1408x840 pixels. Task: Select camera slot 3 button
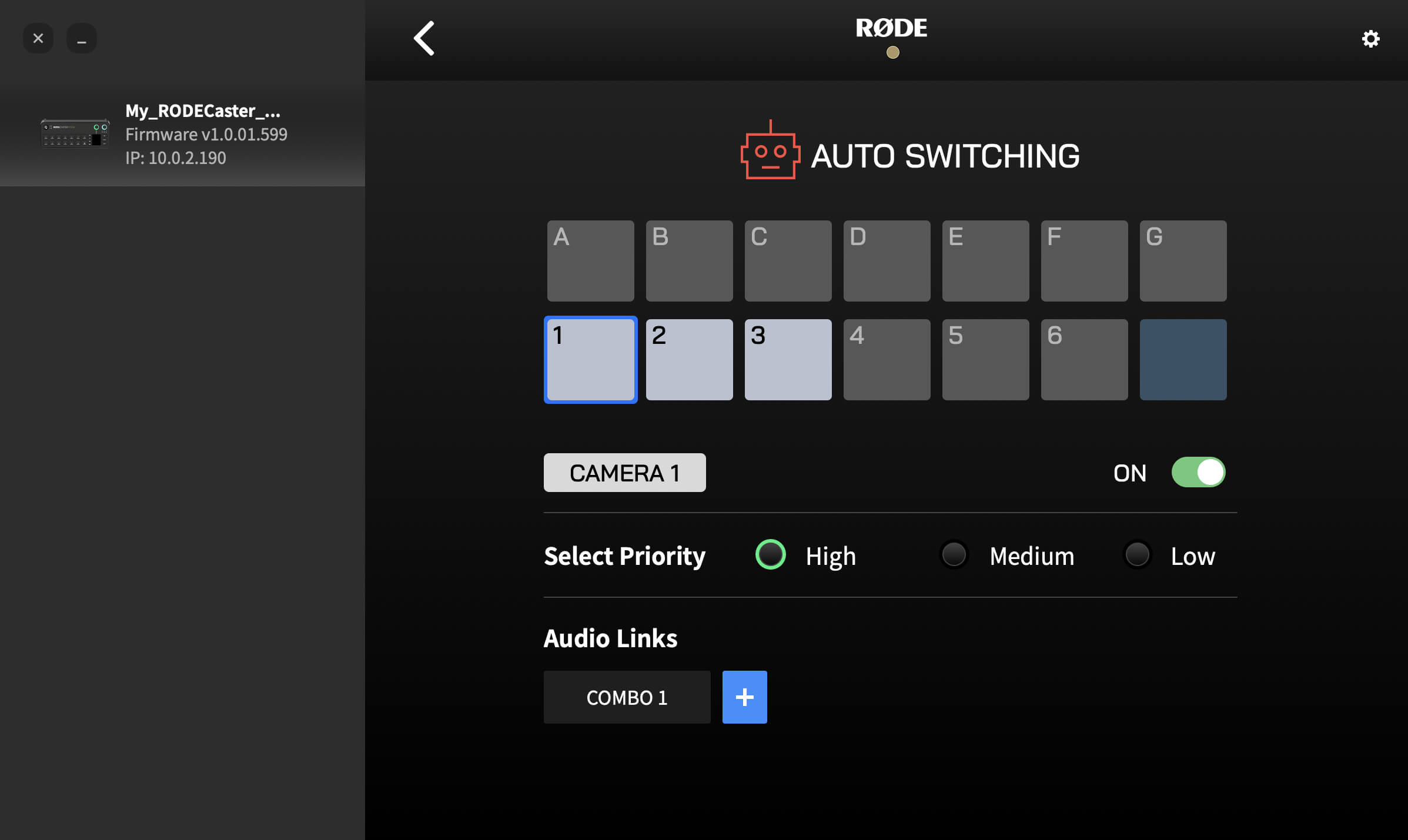tap(788, 359)
